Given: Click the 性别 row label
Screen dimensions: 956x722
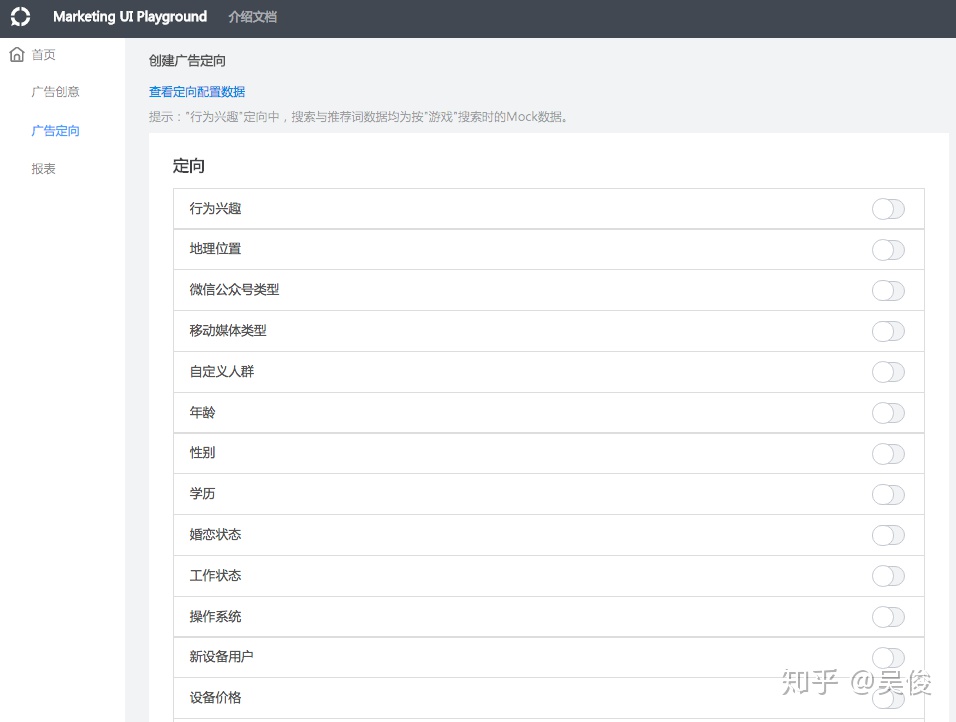Looking at the screenshot, I should click(202, 452).
